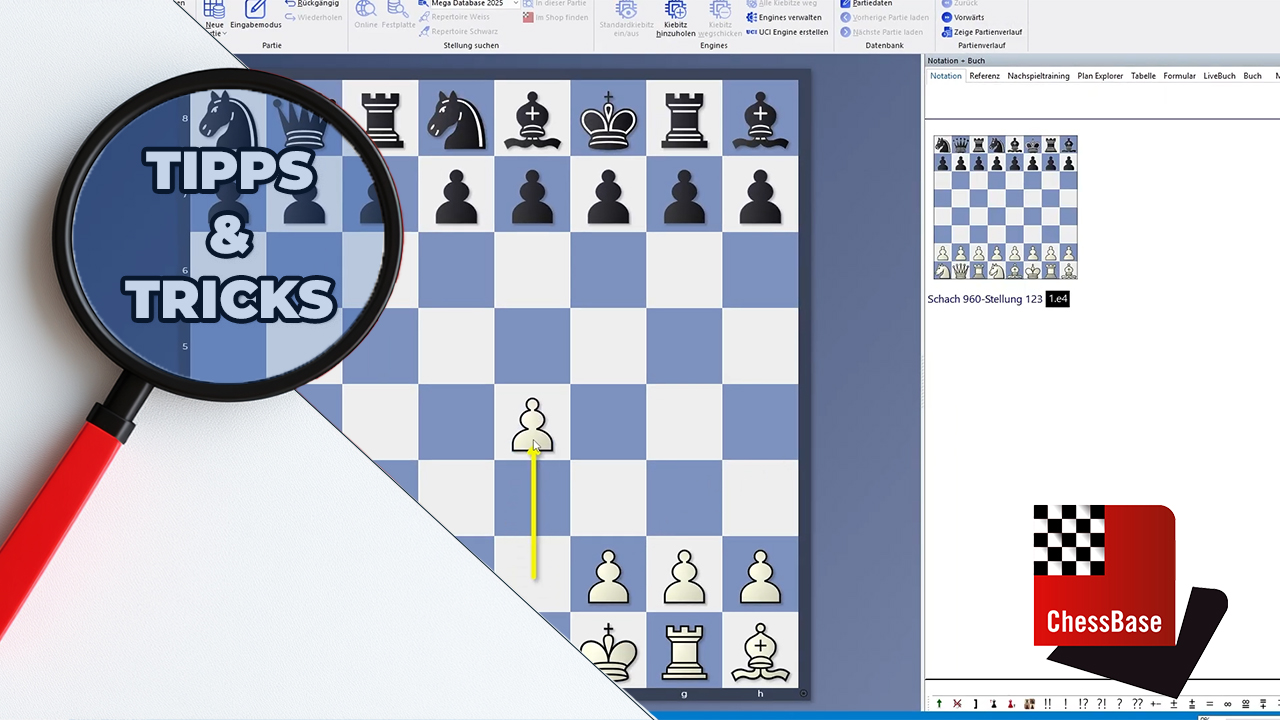Click the black king on f8
Viewport: 1280px width, 720px height.
tap(609, 120)
